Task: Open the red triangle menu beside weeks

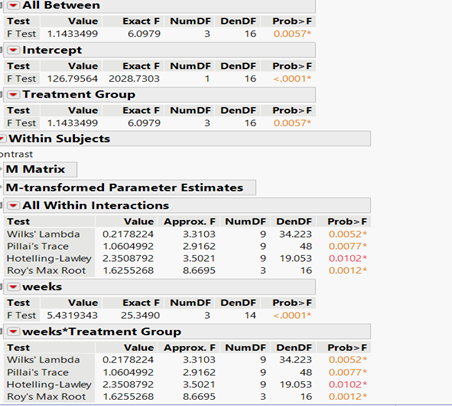Action: point(13,287)
